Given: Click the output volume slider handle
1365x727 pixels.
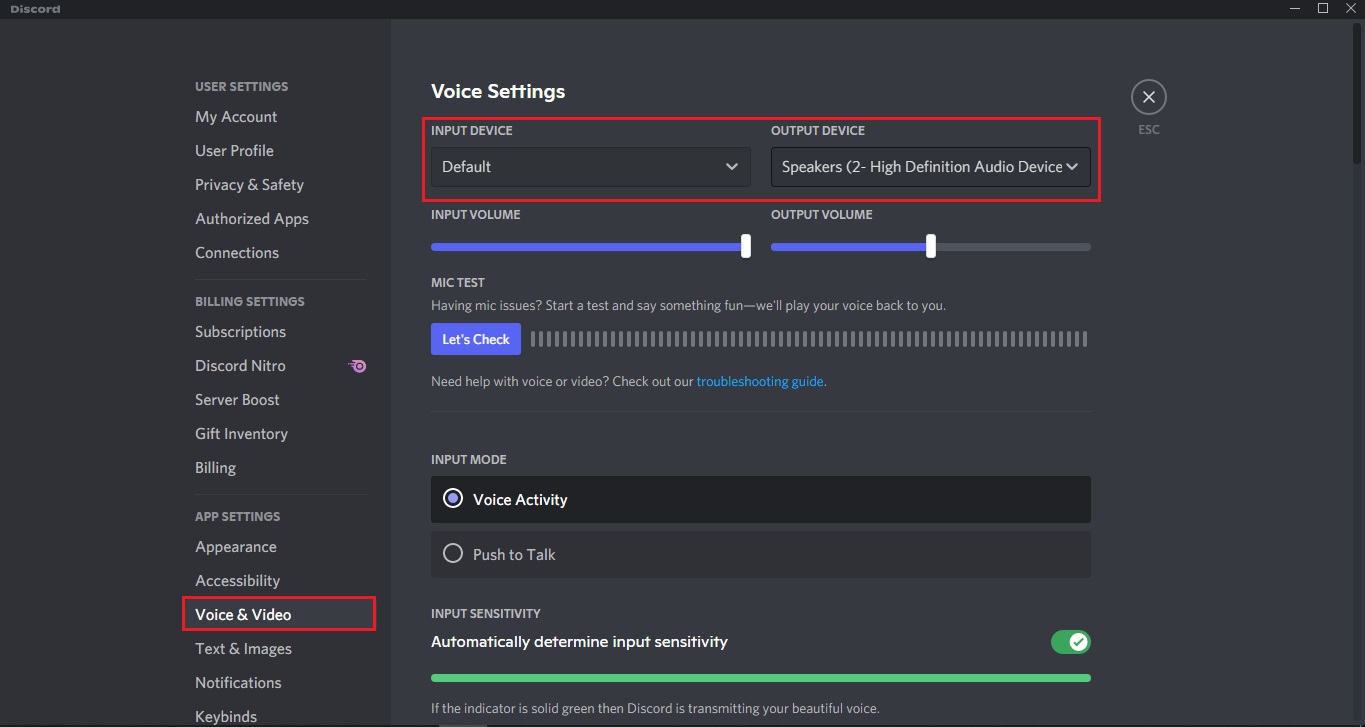Looking at the screenshot, I should [x=931, y=246].
